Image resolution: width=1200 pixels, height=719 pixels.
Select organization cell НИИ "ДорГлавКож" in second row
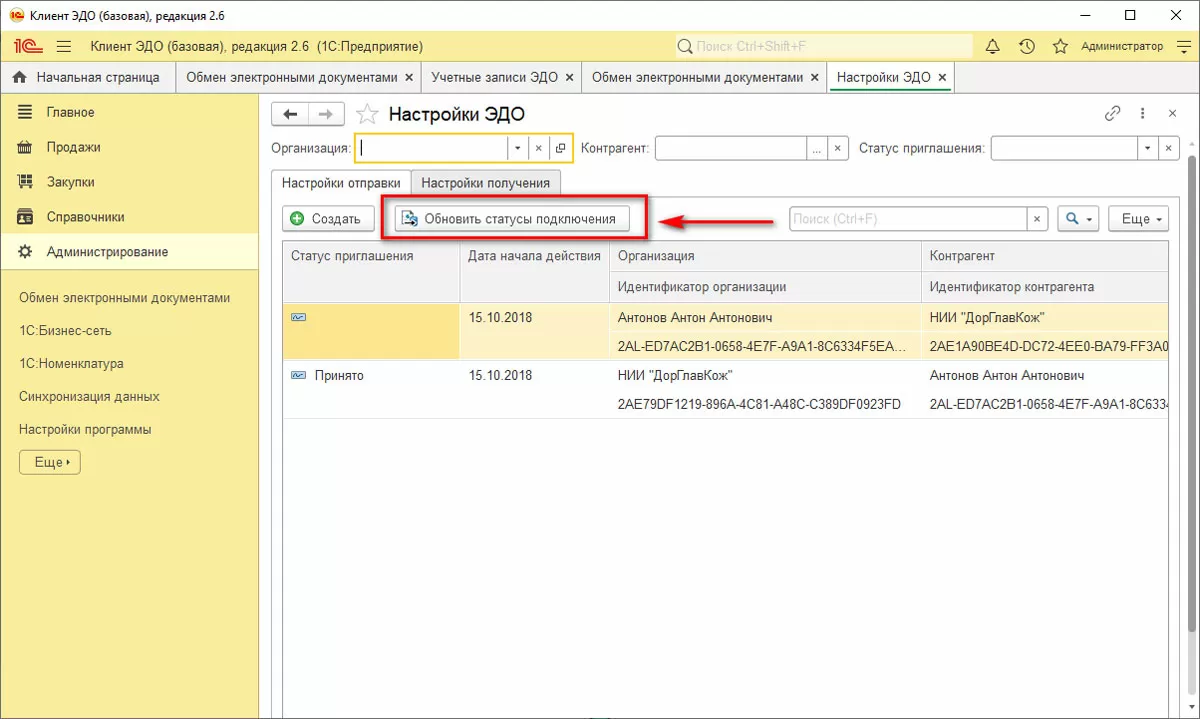[x=765, y=376]
